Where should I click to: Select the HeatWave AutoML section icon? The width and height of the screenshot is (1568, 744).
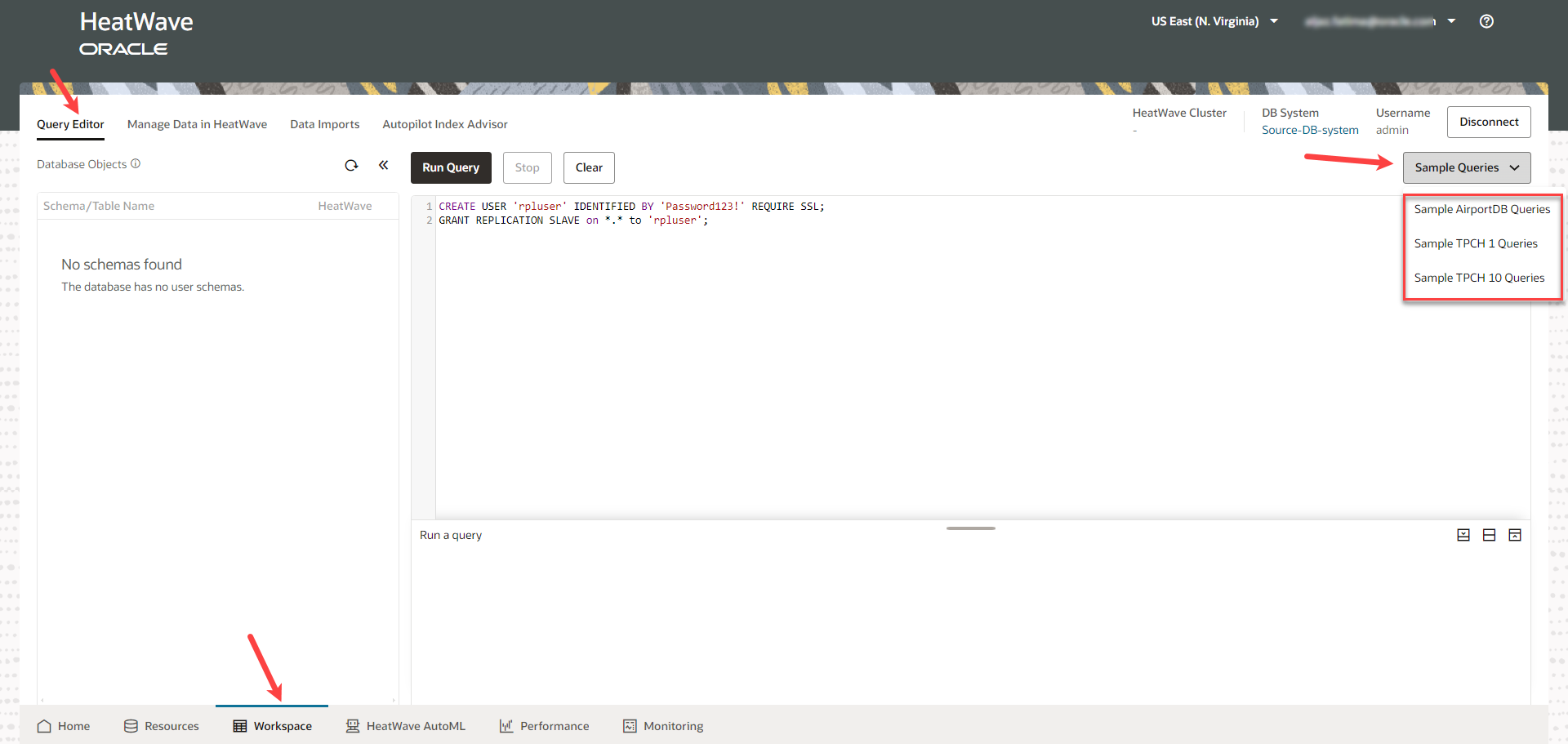pyautogui.click(x=352, y=725)
